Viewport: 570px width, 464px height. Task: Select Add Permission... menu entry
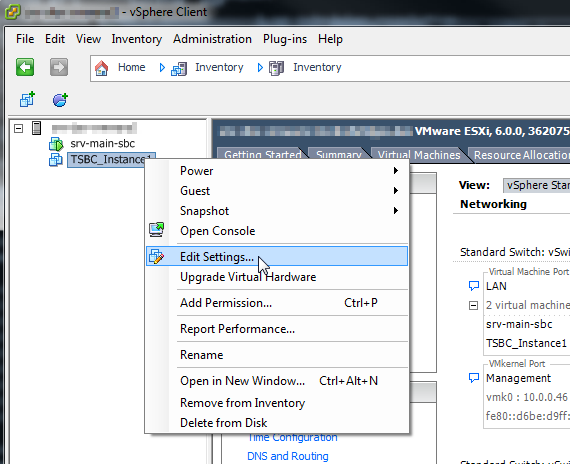point(277,303)
